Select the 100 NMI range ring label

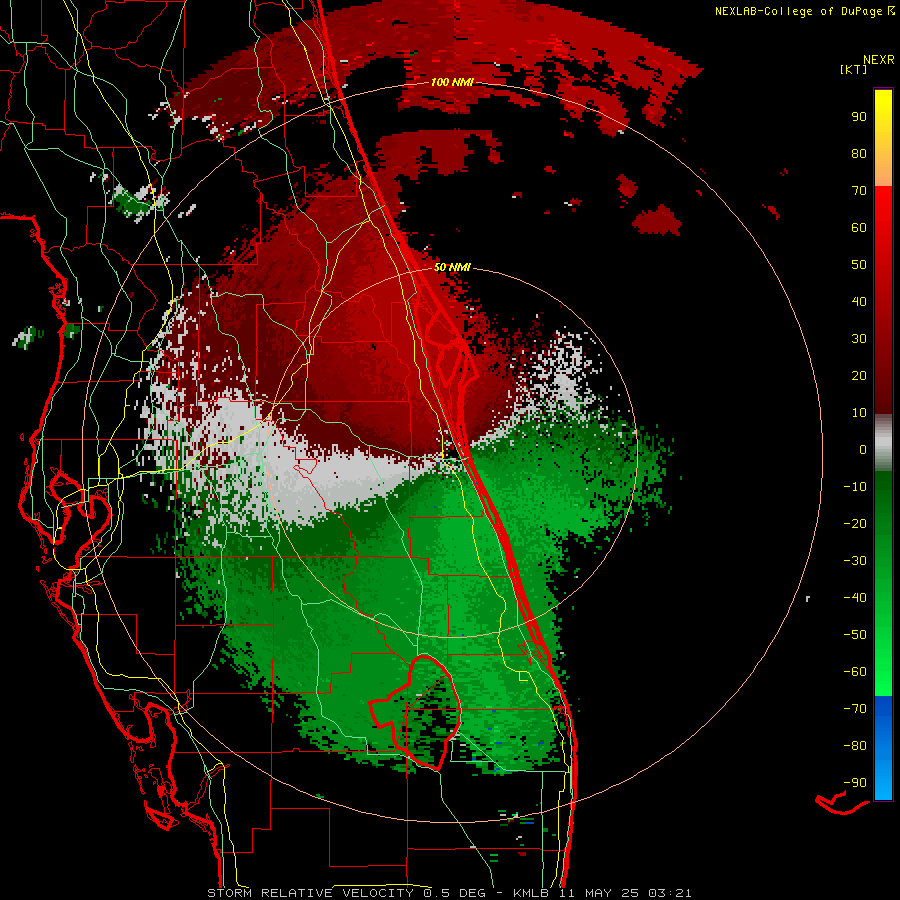point(452,82)
